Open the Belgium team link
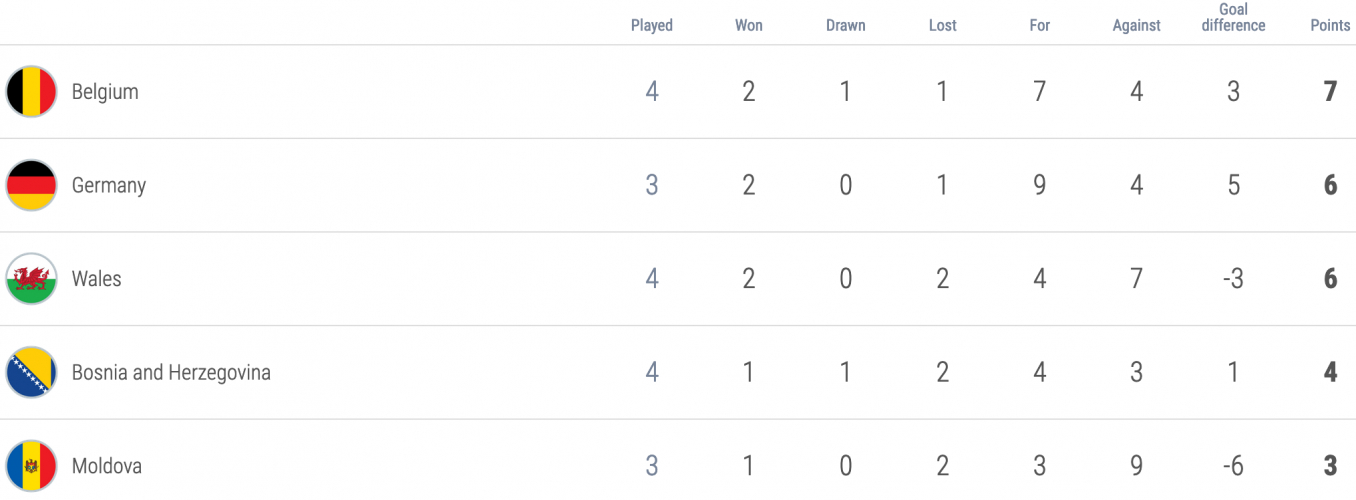 pos(105,92)
